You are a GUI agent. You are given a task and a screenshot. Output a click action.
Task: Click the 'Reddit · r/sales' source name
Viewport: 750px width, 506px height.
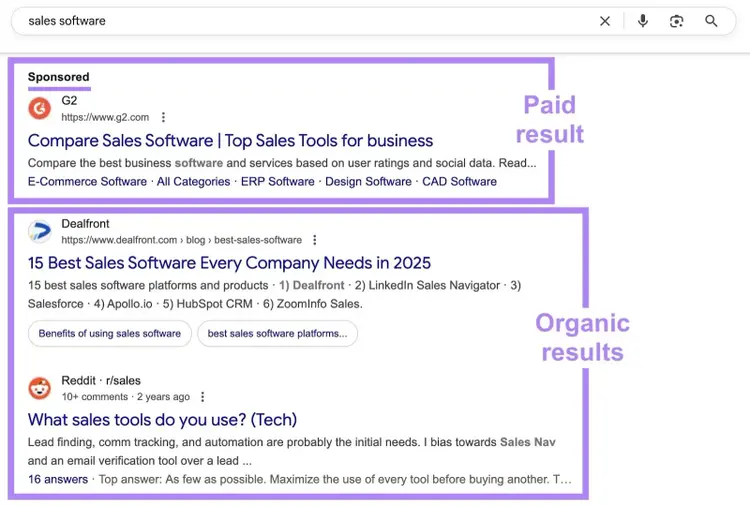click(101, 381)
